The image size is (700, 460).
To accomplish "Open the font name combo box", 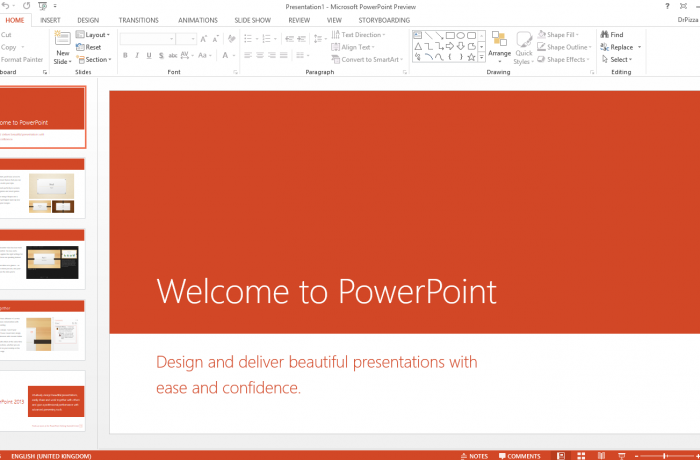I will [x=147, y=39].
